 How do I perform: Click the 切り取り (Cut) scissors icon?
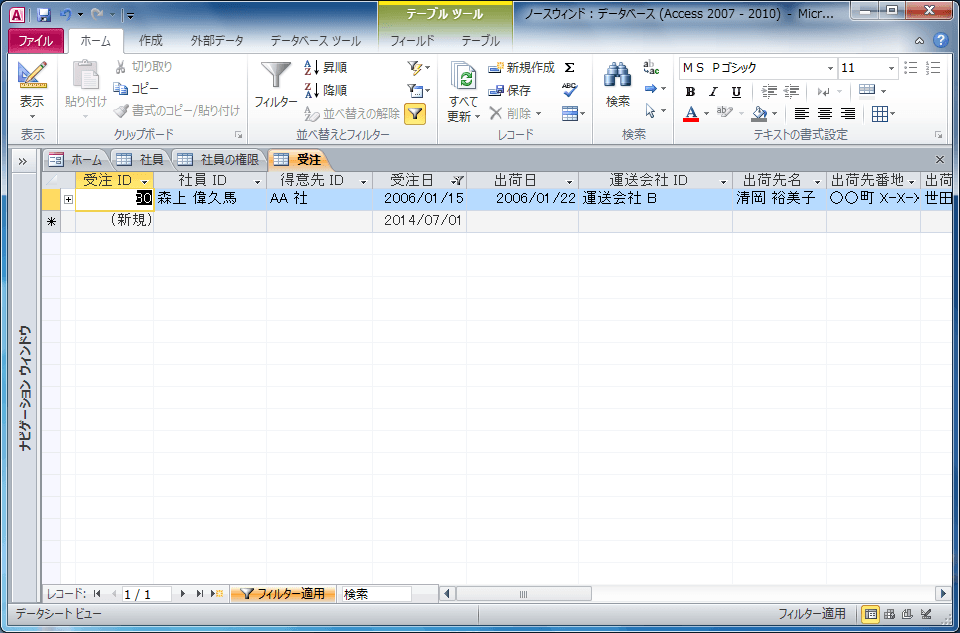click(x=121, y=67)
